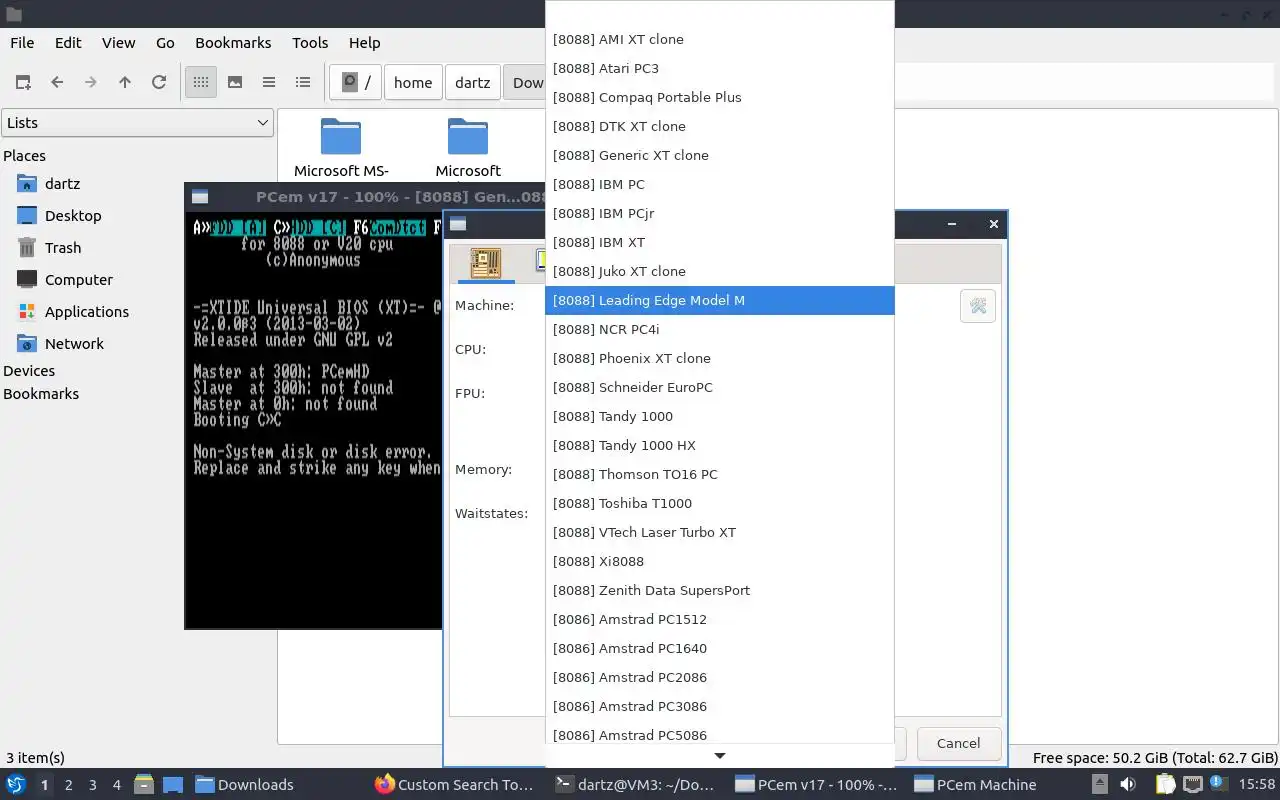This screenshot has width=1280, height=800.
Task: Select [8088] Xi8088 entry
Action: tap(720, 562)
